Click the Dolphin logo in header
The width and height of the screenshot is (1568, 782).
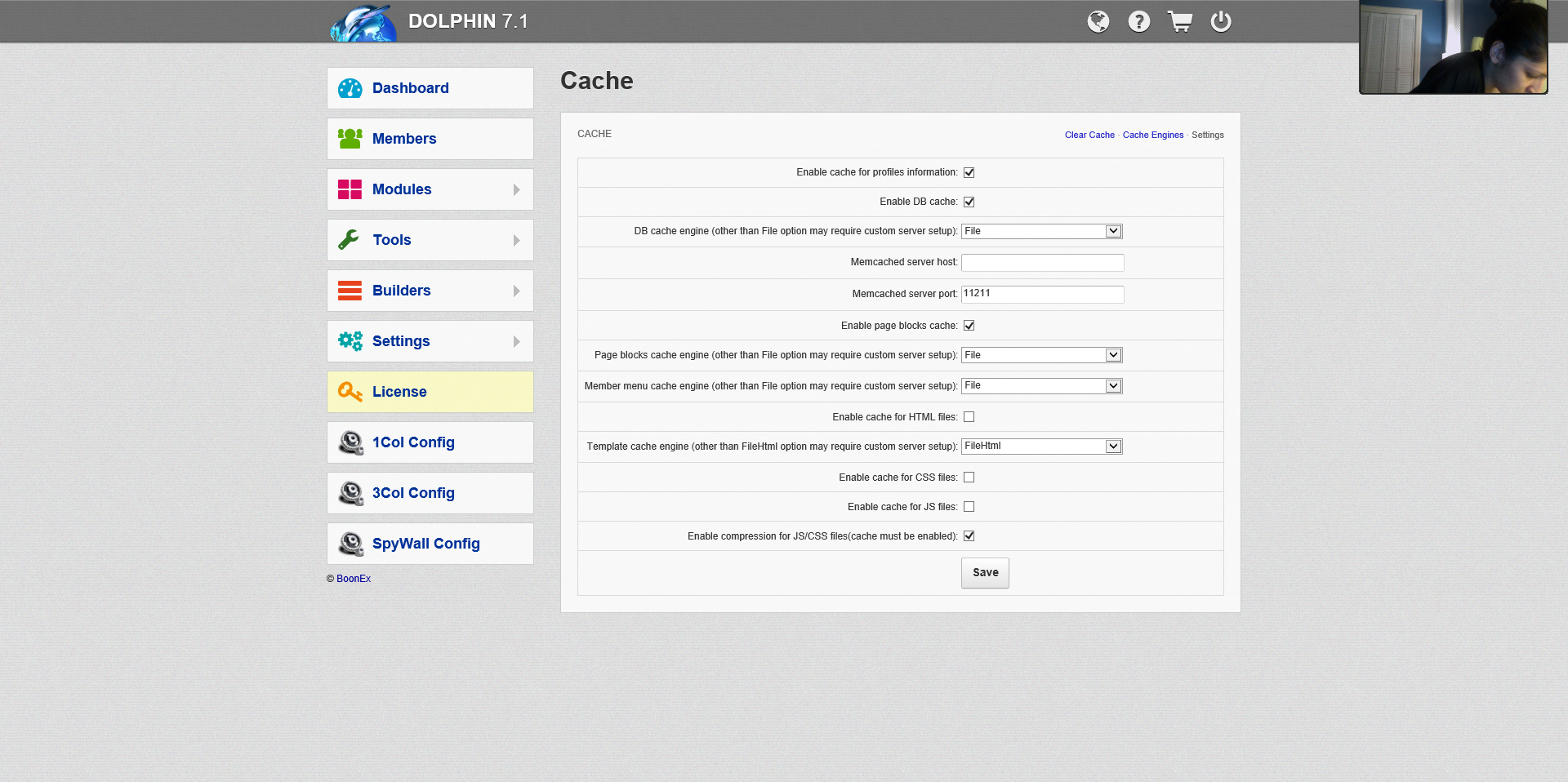tap(363, 23)
